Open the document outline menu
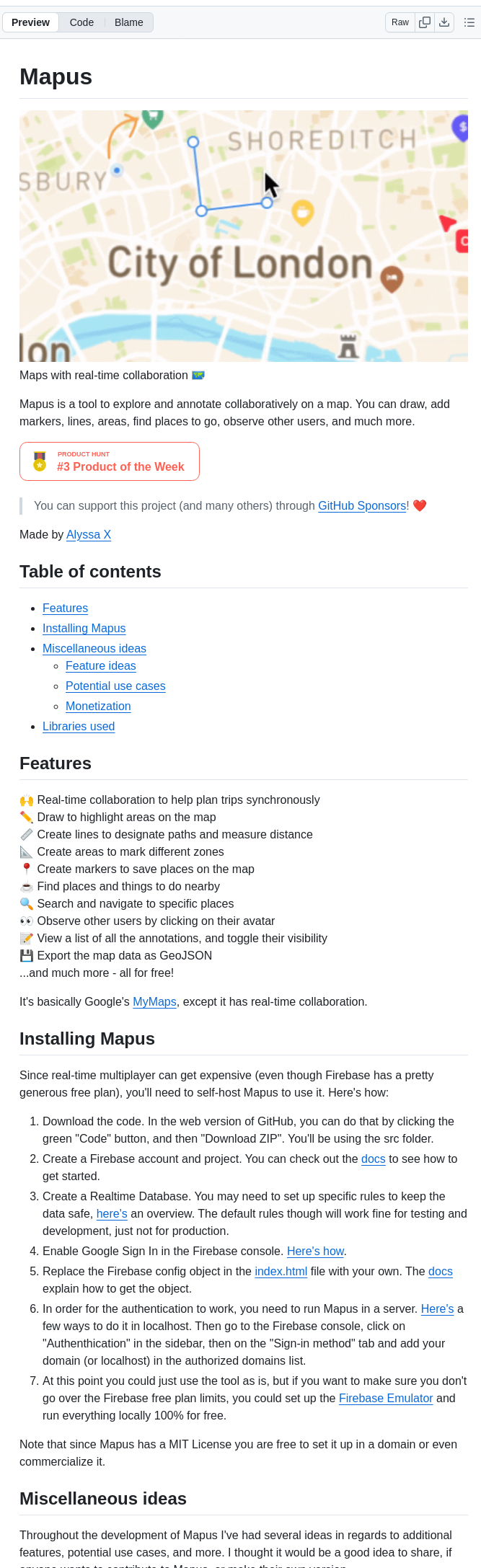This screenshot has width=481, height=1568. (469, 22)
